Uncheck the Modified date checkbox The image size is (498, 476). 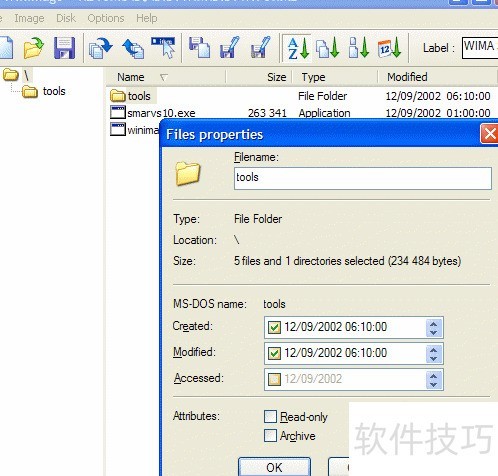pyautogui.click(x=274, y=353)
